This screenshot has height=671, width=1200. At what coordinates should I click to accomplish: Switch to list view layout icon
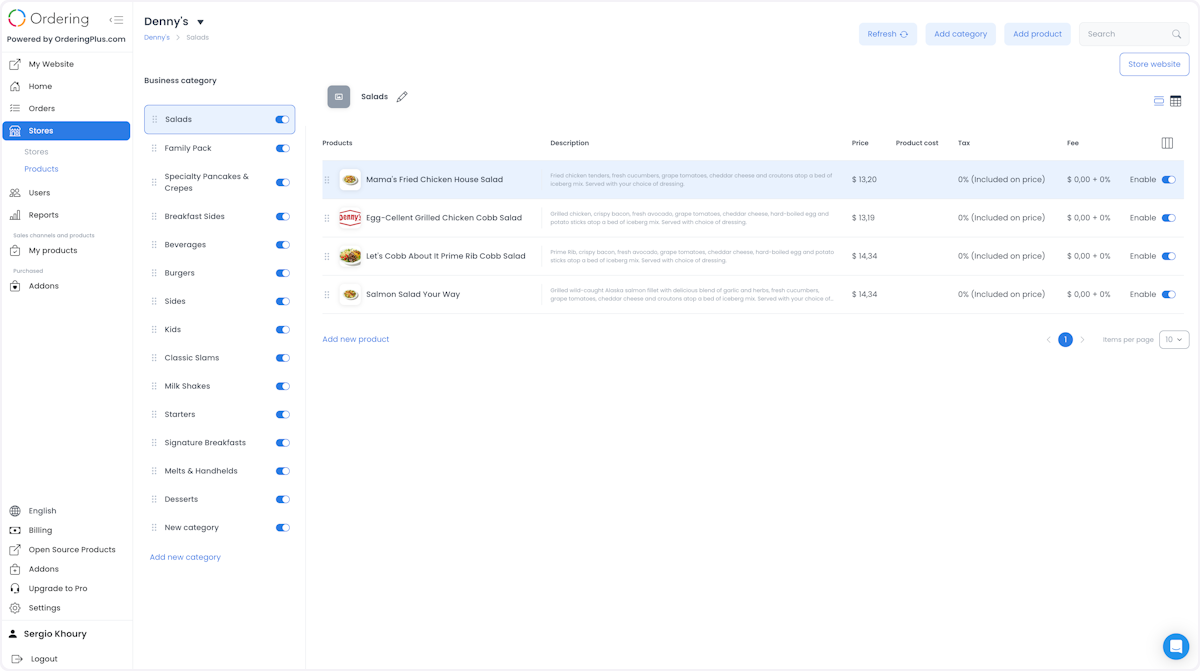1159,101
